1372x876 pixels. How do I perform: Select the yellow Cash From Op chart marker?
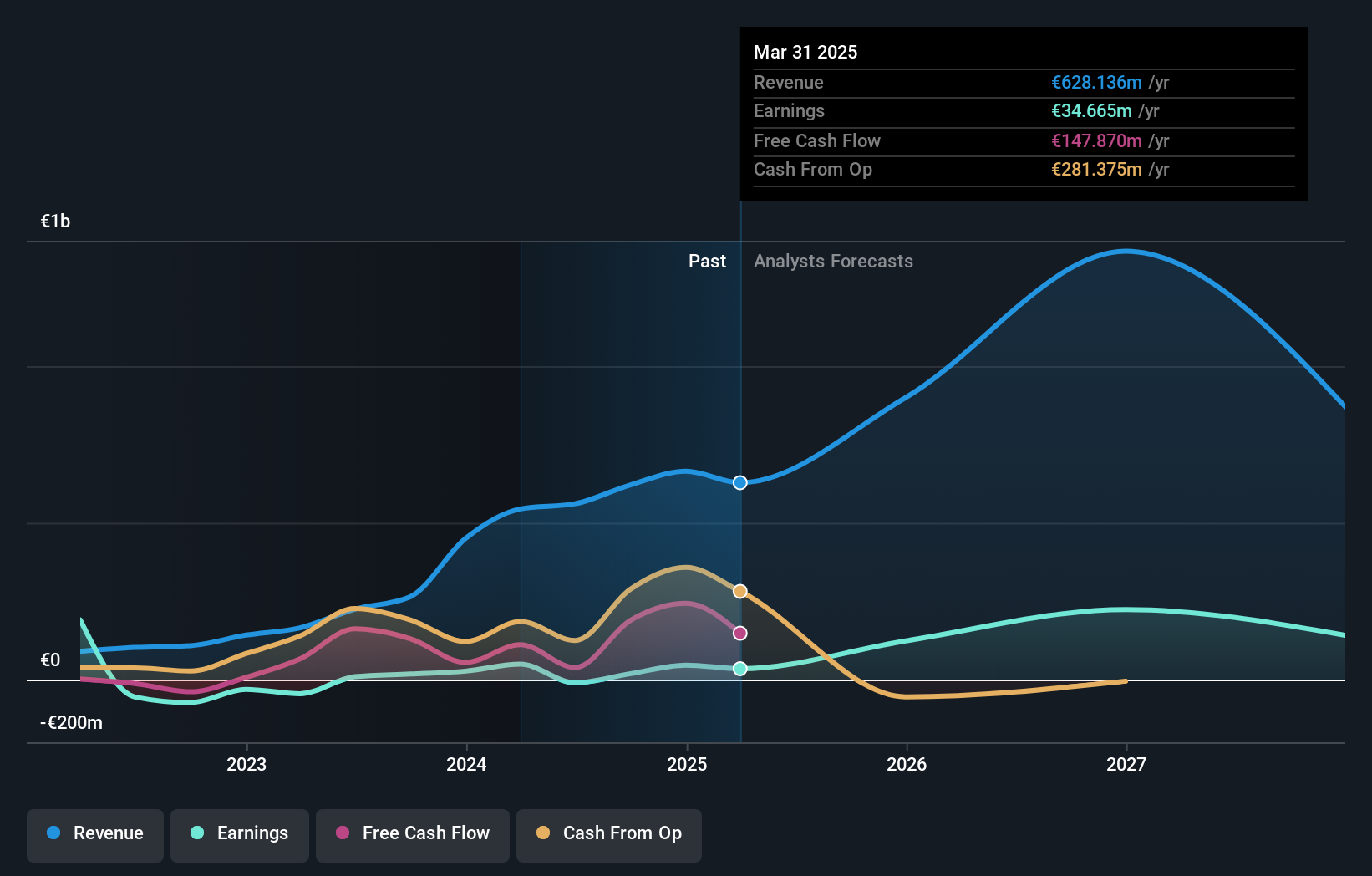(x=739, y=591)
